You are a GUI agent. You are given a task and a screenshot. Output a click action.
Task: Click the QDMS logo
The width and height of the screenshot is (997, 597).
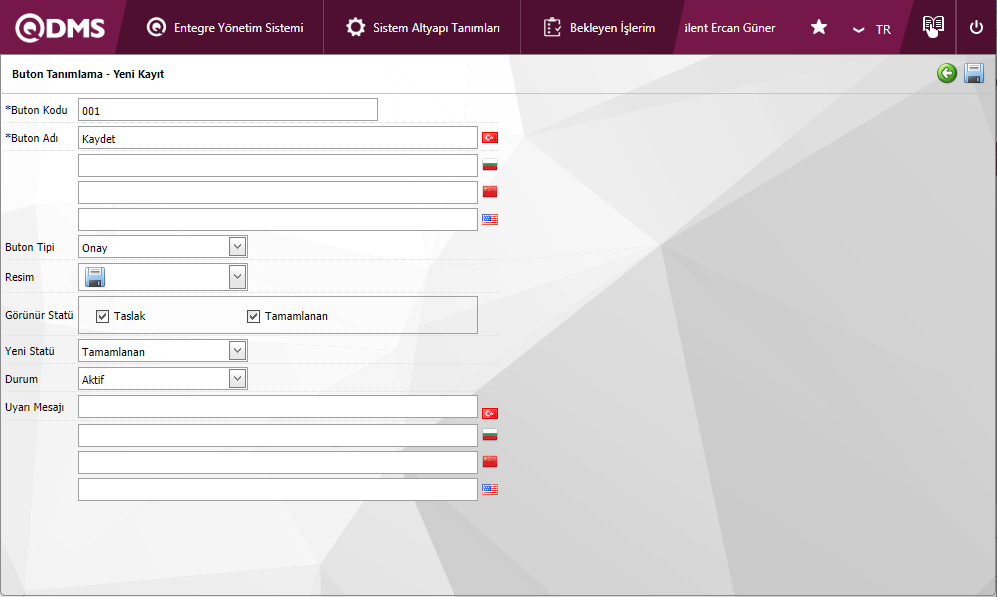click(60, 28)
